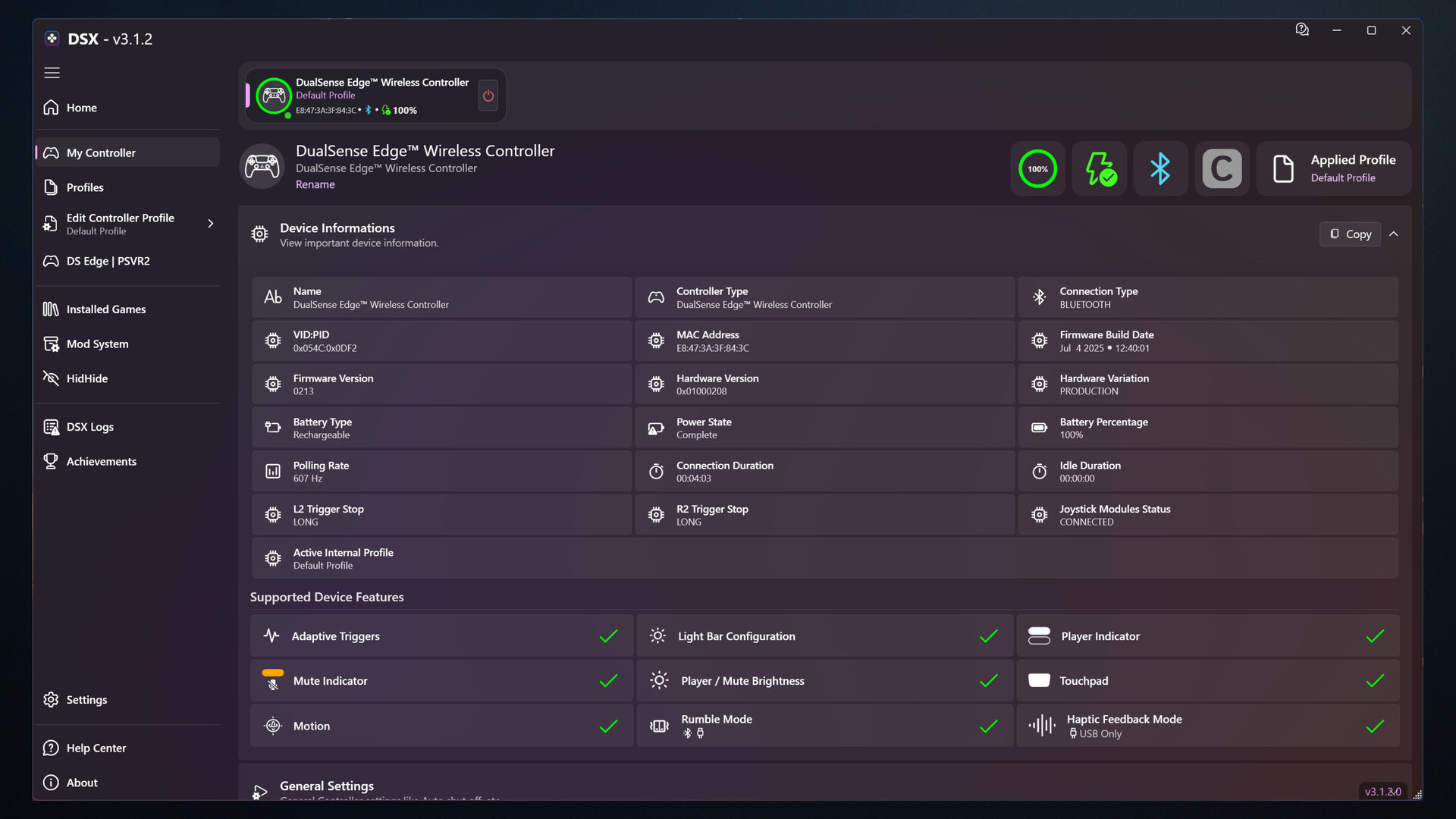The image size is (1456, 819).
Task: Select the HidHide sidebar icon
Action: pos(86,378)
